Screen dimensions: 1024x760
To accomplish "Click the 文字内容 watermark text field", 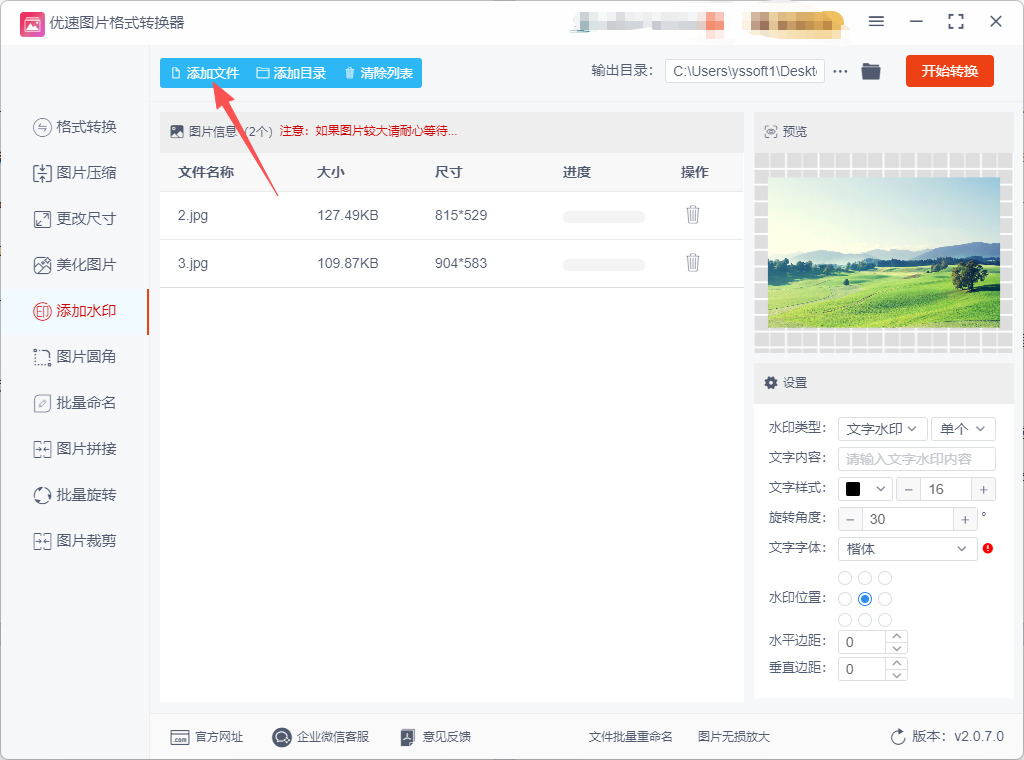I will tap(916, 459).
